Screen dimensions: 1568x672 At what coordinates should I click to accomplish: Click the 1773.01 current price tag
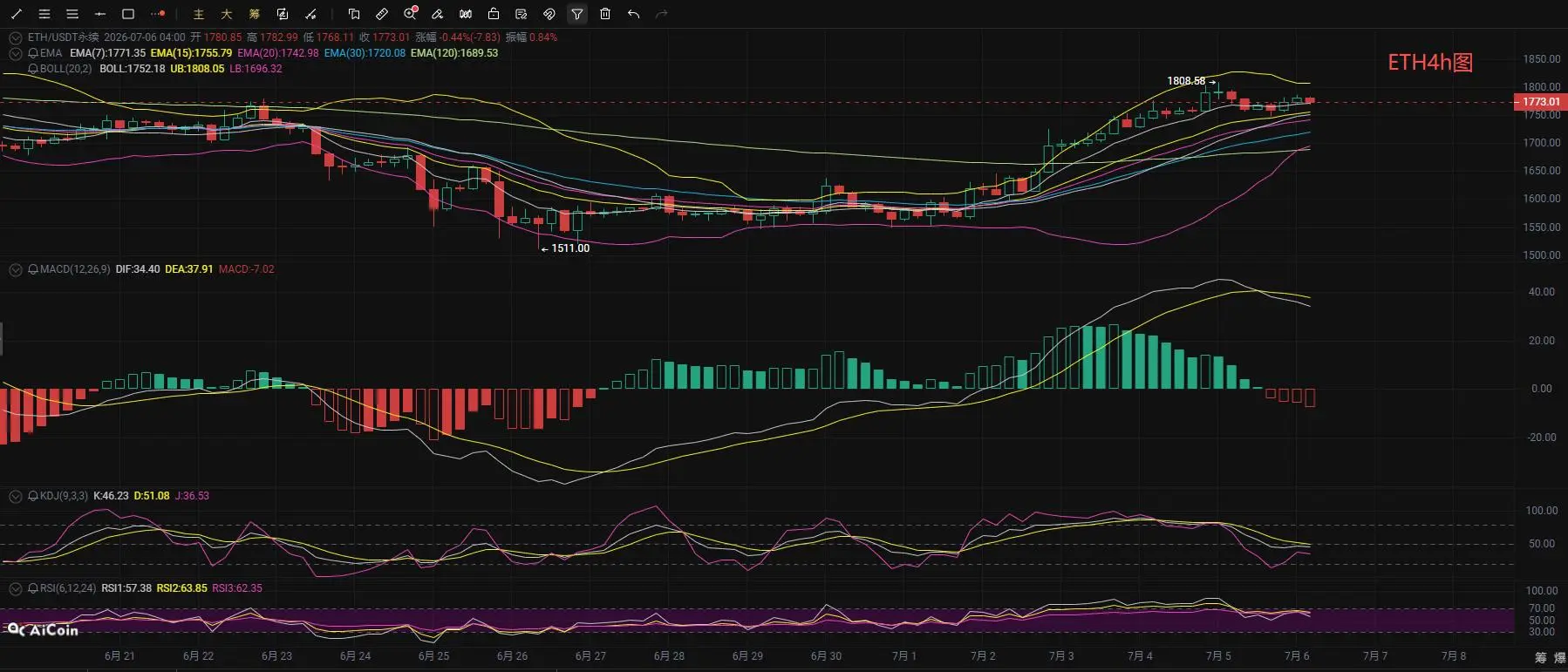pyautogui.click(x=1540, y=102)
